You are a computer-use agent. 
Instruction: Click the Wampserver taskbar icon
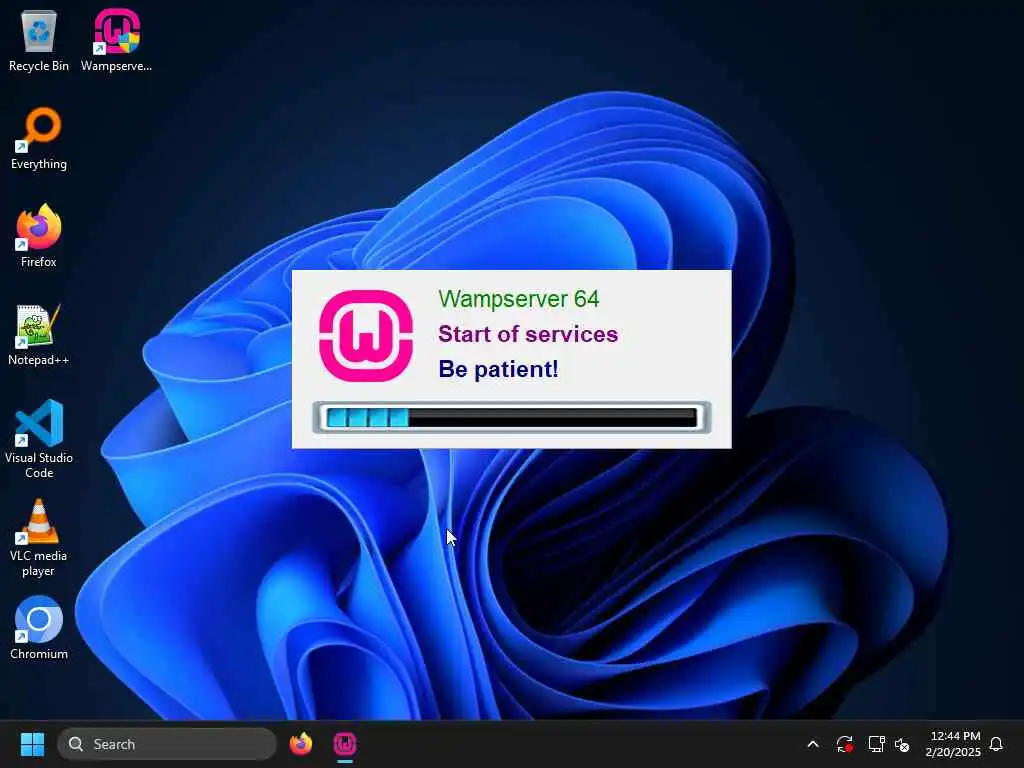point(345,744)
